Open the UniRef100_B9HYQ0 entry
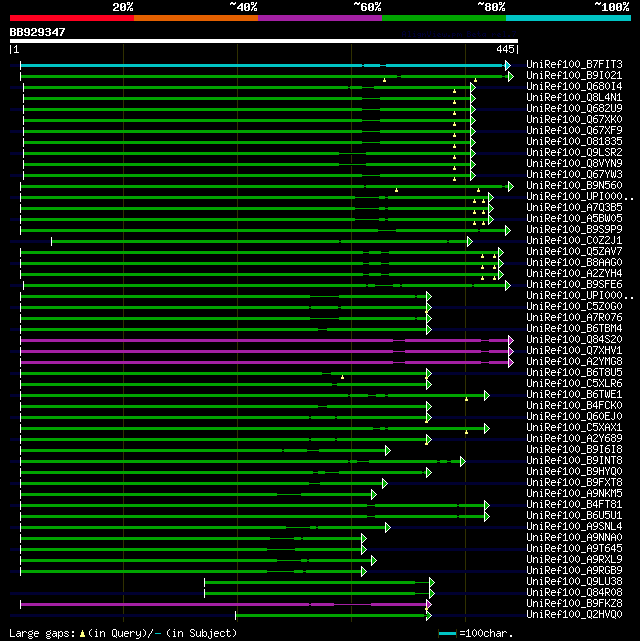640x641 pixels. [x=574, y=472]
